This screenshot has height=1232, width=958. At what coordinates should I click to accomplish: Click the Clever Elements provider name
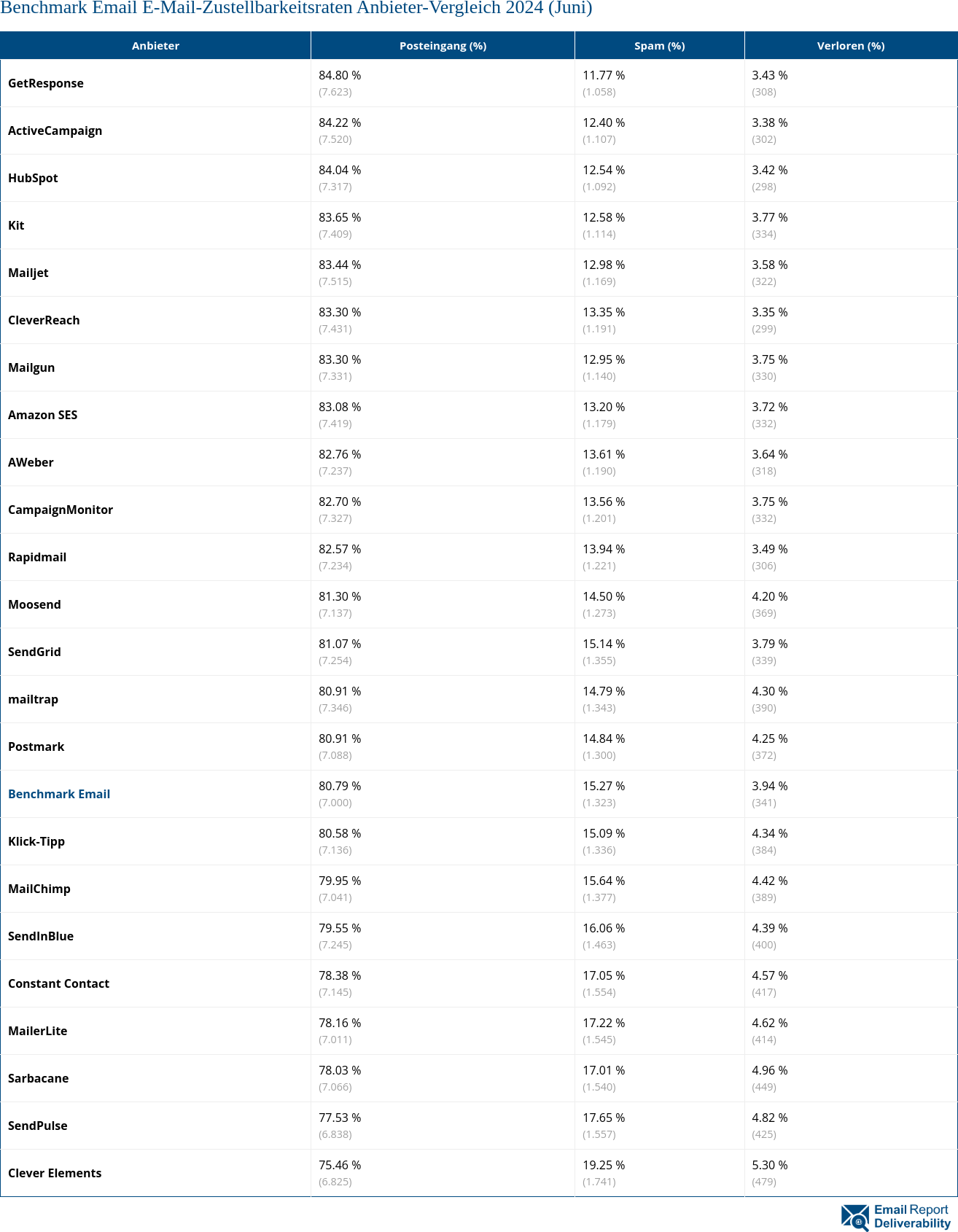(x=55, y=1173)
